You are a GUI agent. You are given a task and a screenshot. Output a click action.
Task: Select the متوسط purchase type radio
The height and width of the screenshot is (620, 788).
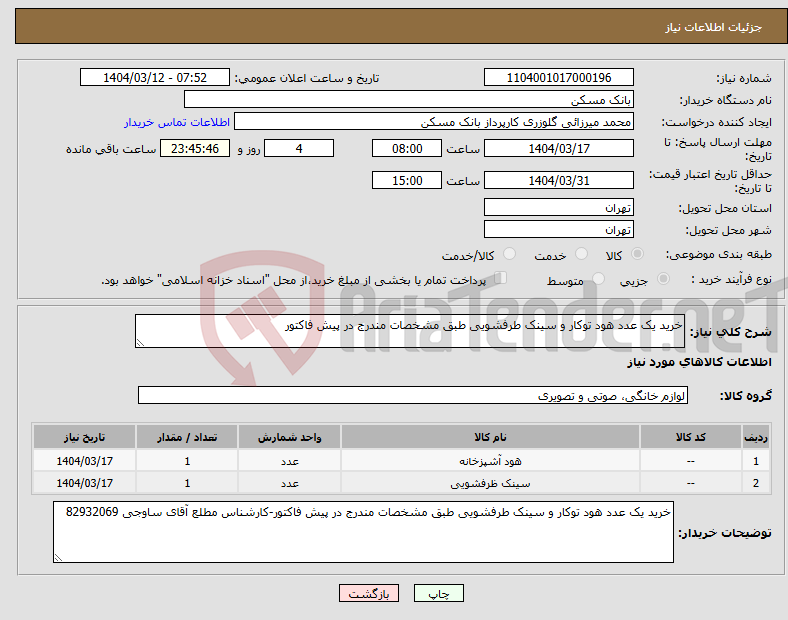point(598,278)
